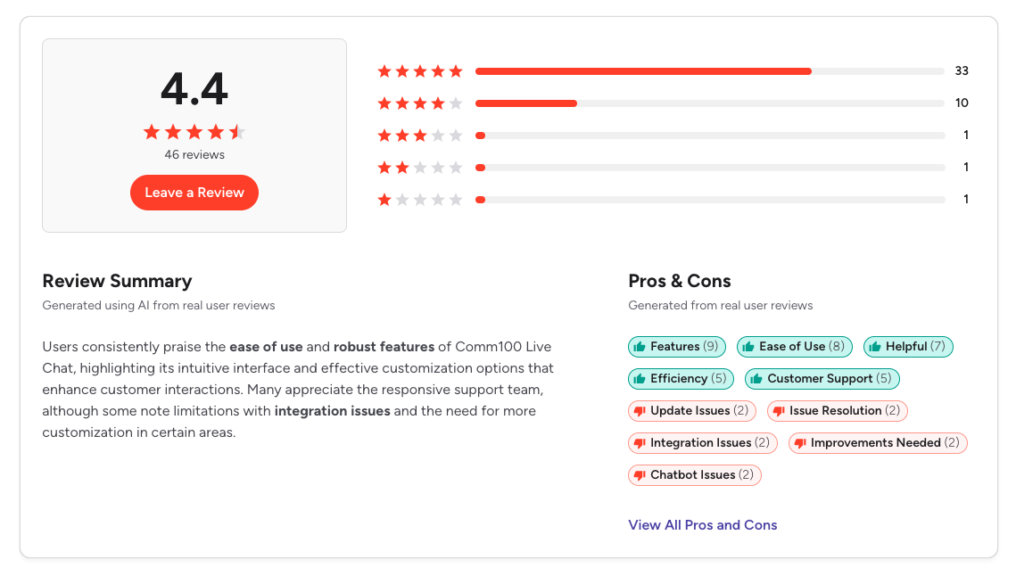The height and width of the screenshot is (576, 1016).
Task: Select the Issue Resolution cons tag
Action: [x=837, y=411]
